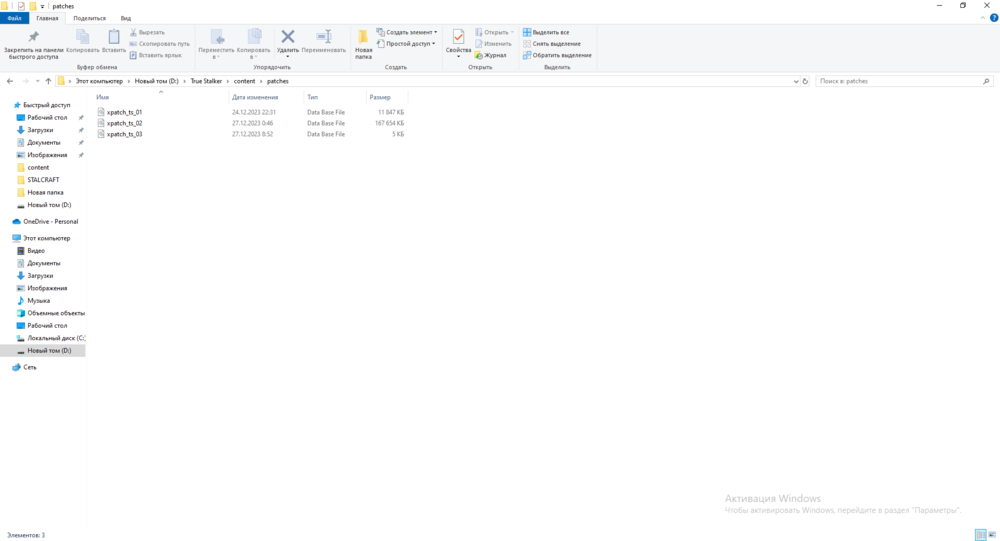Click the Refresh address bar button

point(805,81)
